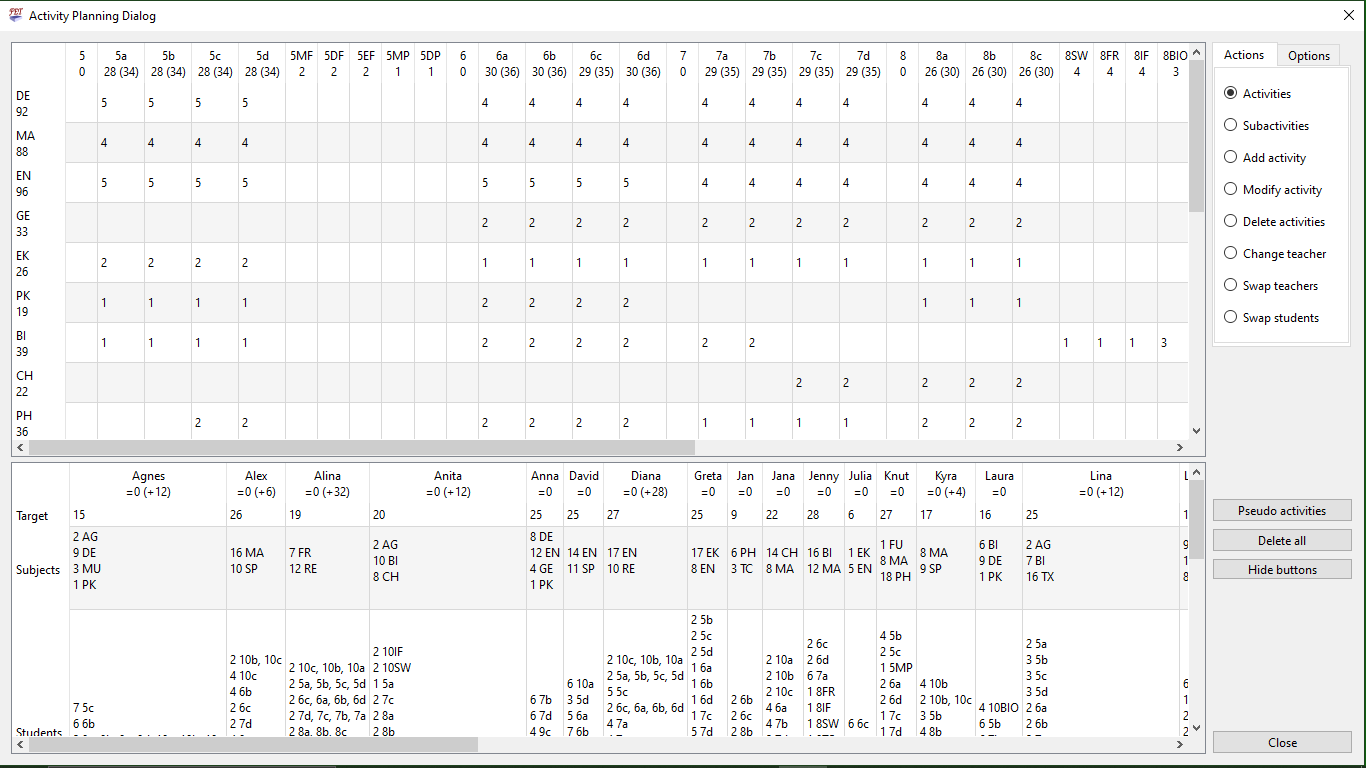This screenshot has height=768, width=1366.
Task: Click the upper table's horizontal scroll-right arrow
Action: (1180, 448)
